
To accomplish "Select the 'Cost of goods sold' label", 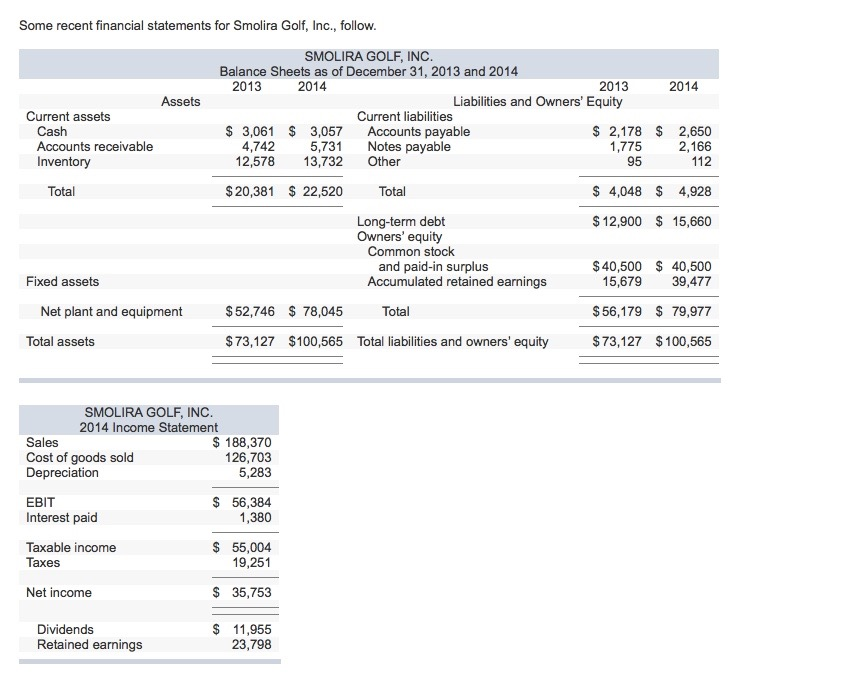I will pyautogui.click(x=80, y=457).
